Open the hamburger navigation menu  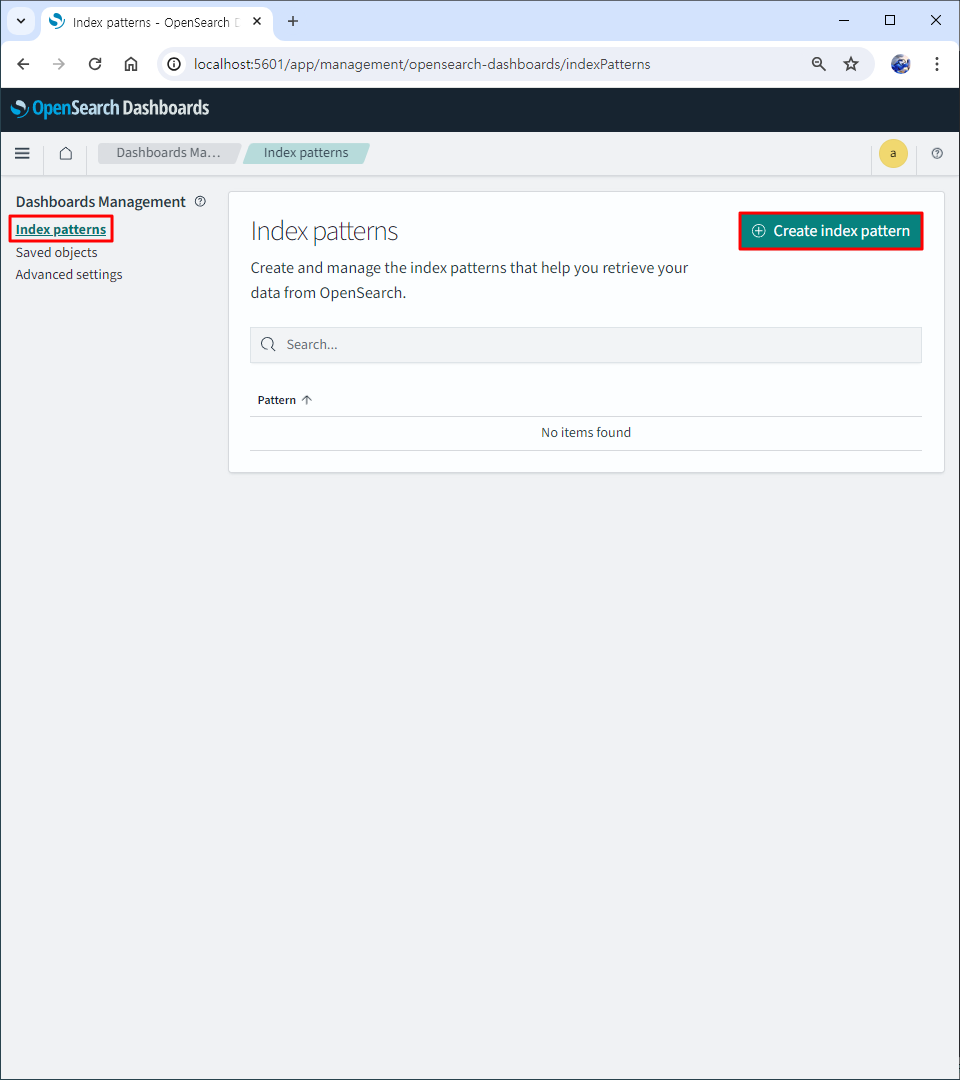pyautogui.click(x=22, y=153)
